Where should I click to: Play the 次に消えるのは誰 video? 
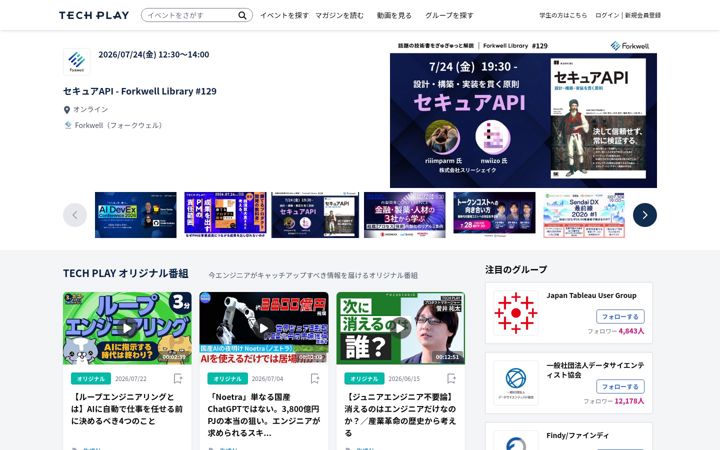(x=400, y=328)
